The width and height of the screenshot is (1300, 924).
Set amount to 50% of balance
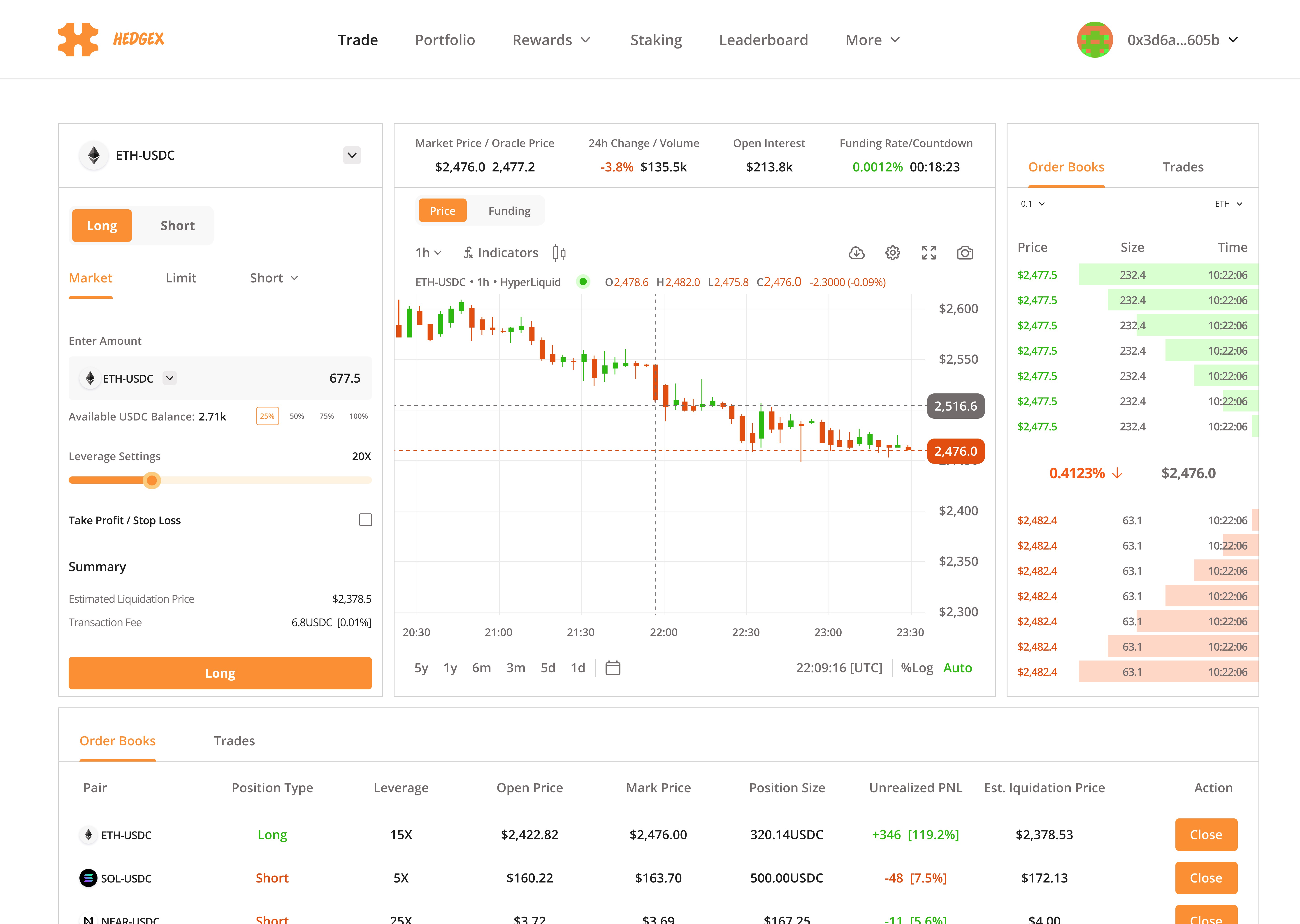(x=297, y=416)
